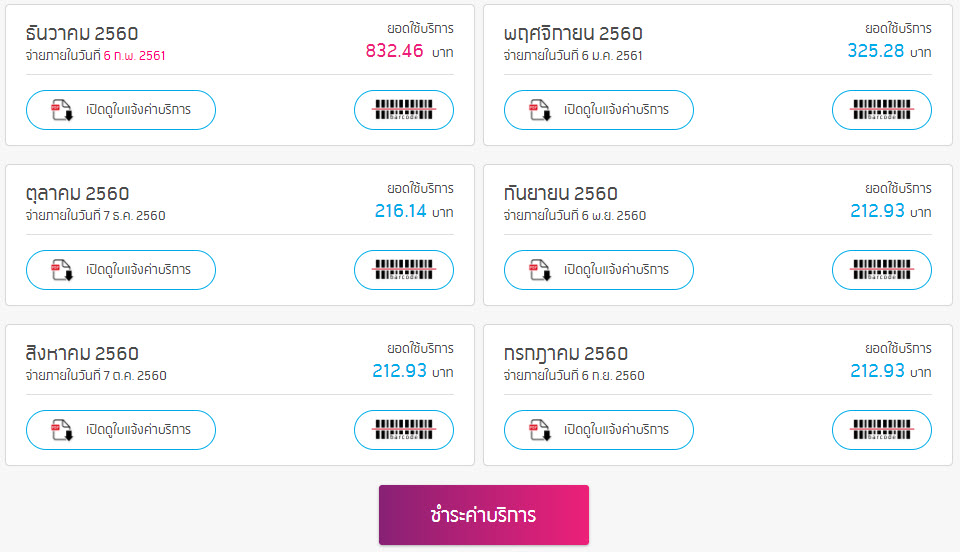Show the barcode for สิงหาคม 2560
Viewport: 960px width, 552px height.
click(404, 430)
